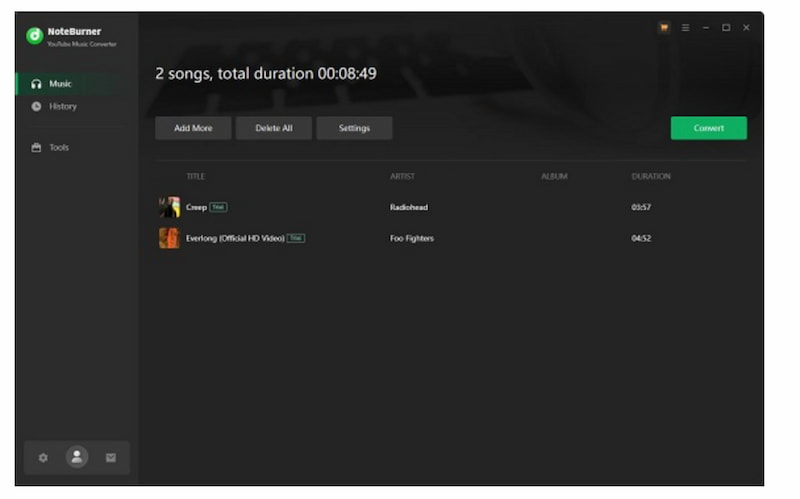Click the DURATION column header
800x499 pixels.
click(x=652, y=177)
